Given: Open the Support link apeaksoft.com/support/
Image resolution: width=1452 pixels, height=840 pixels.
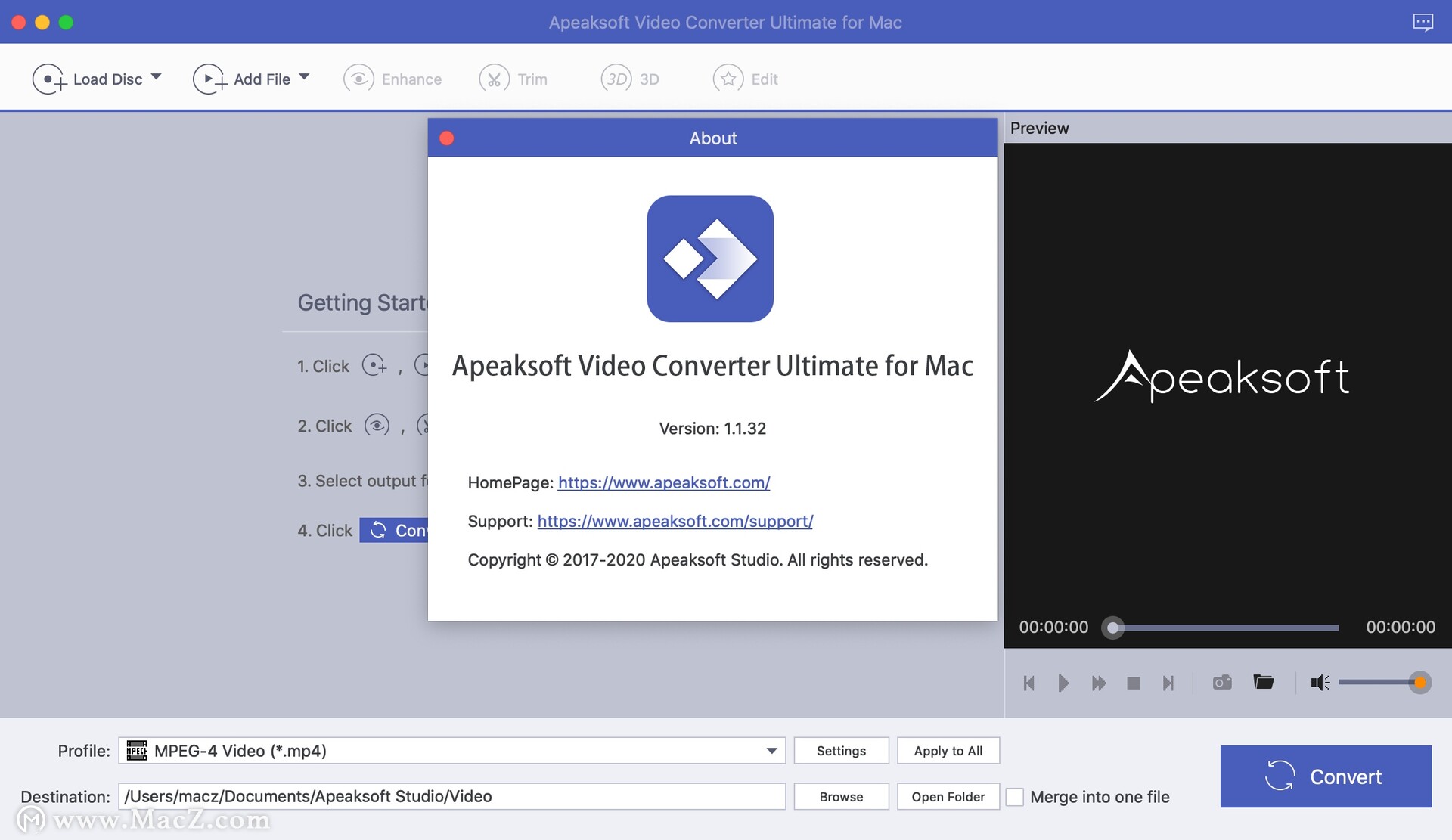Looking at the screenshot, I should 675,521.
